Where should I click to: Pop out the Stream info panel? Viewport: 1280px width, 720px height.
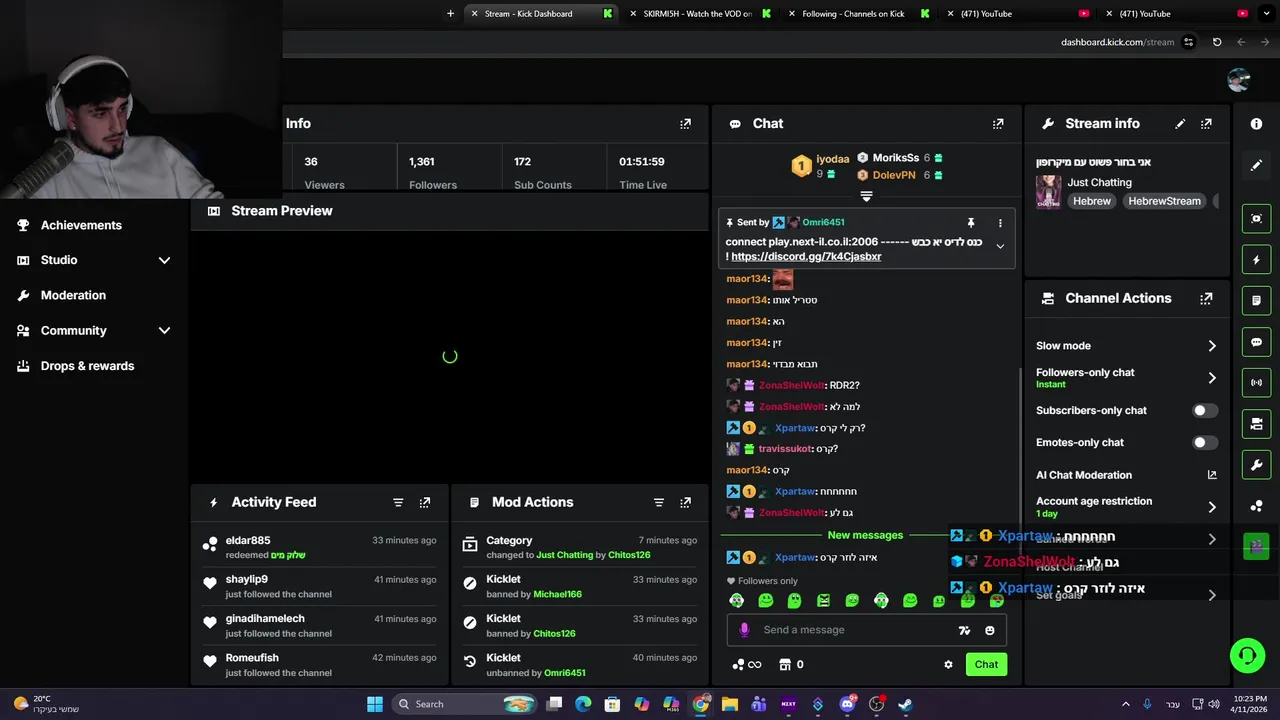tap(1206, 124)
